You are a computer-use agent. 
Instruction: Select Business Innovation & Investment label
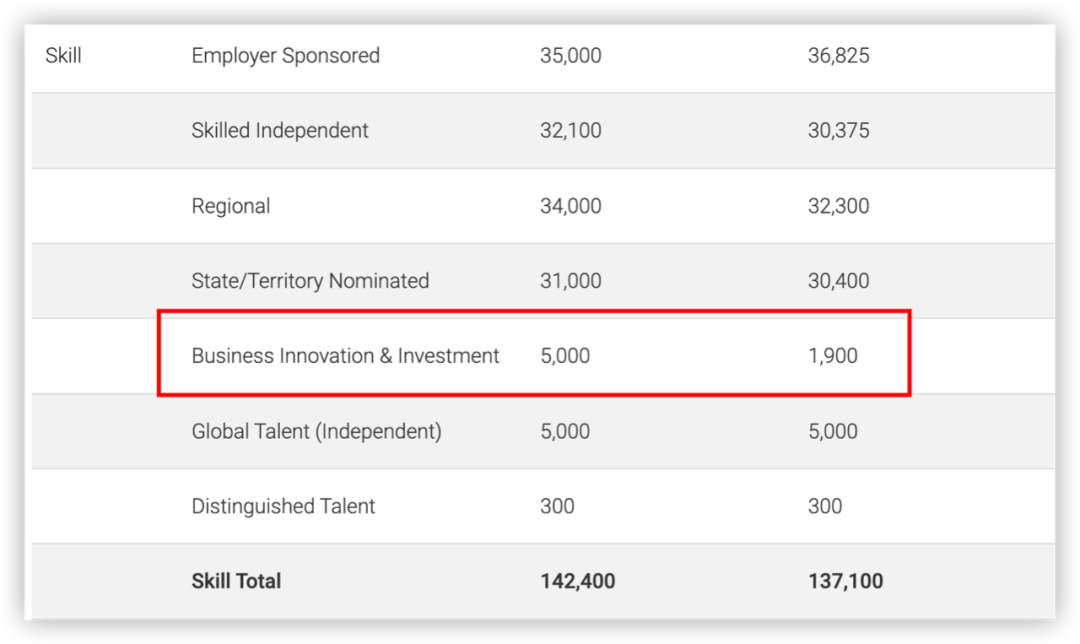345,356
